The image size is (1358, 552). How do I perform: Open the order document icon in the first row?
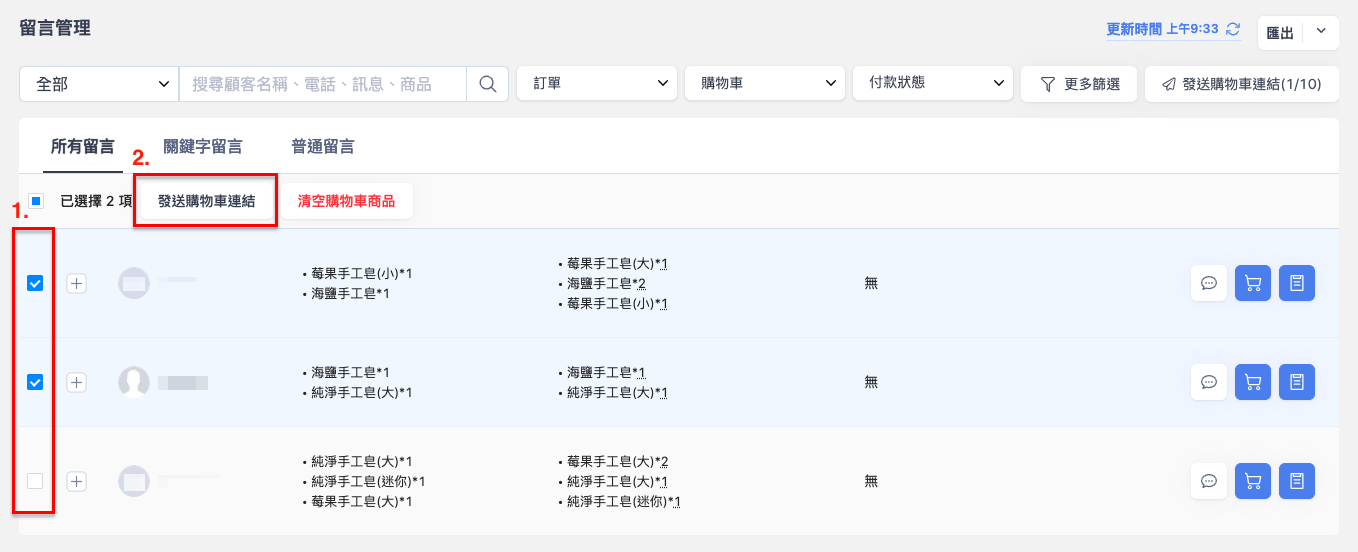1296,283
